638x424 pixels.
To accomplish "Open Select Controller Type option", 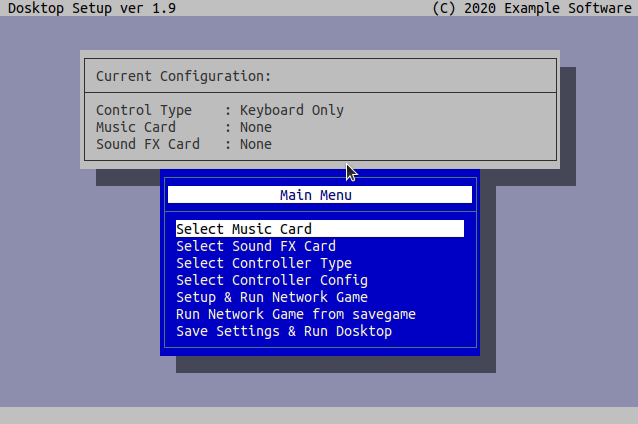I will point(320,263).
